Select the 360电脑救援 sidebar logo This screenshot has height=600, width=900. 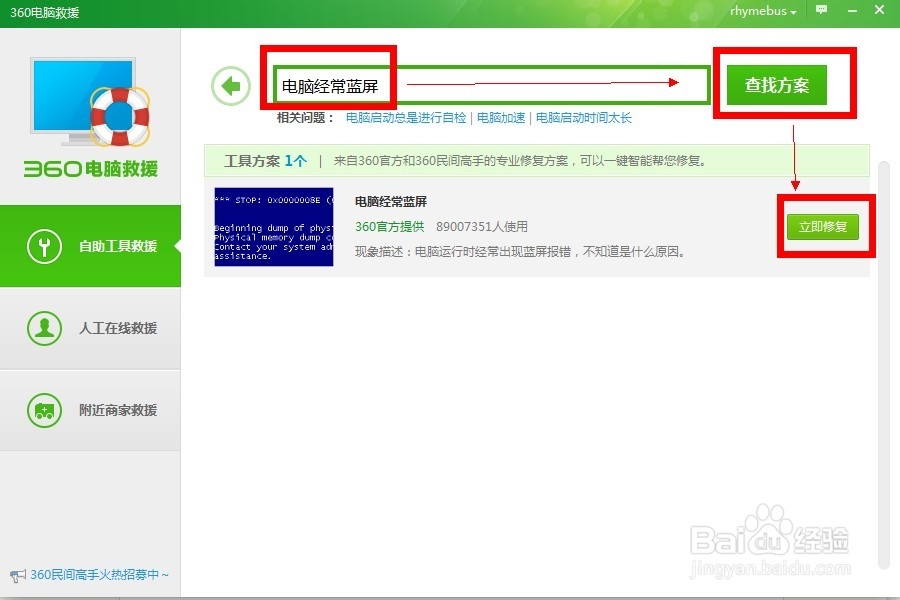[x=90, y=170]
